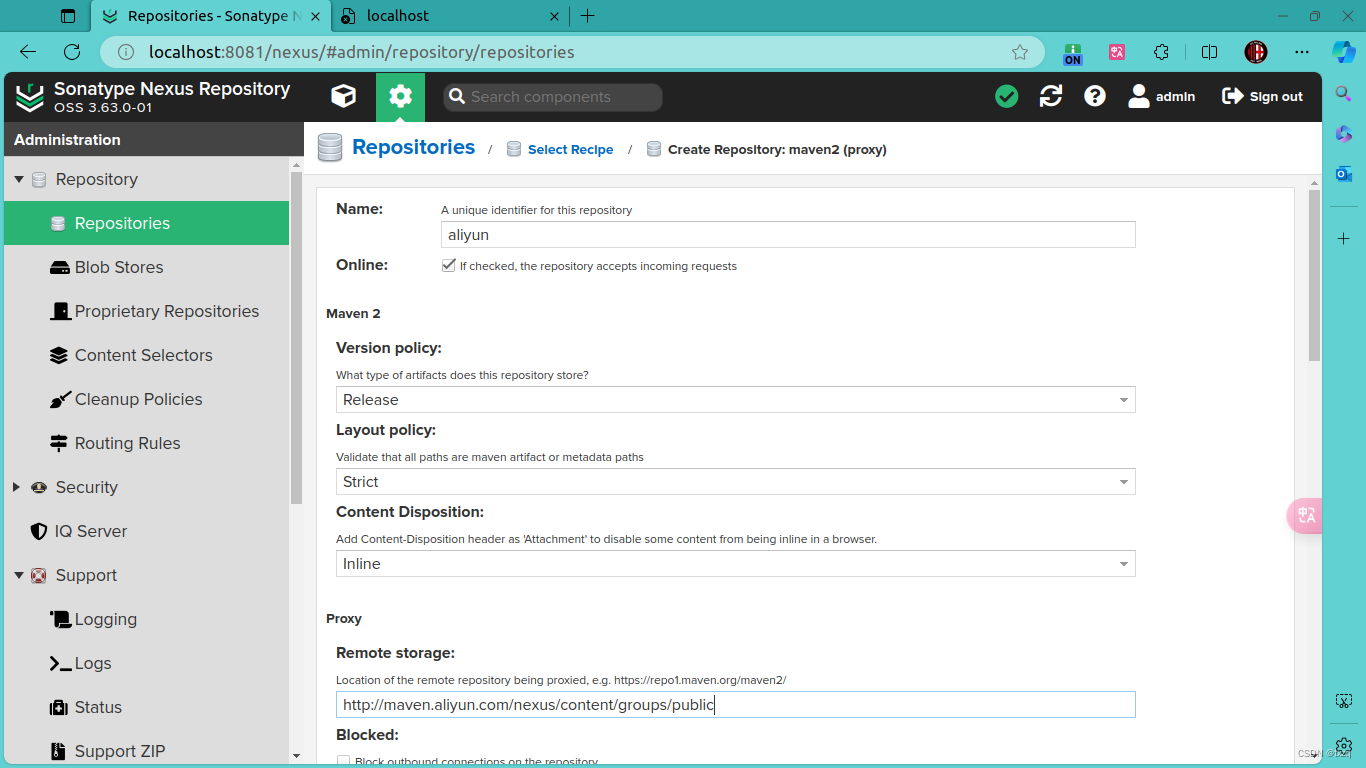The height and width of the screenshot is (768, 1366).
Task: Open Logging in the sidebar
Action: (146, 619)
